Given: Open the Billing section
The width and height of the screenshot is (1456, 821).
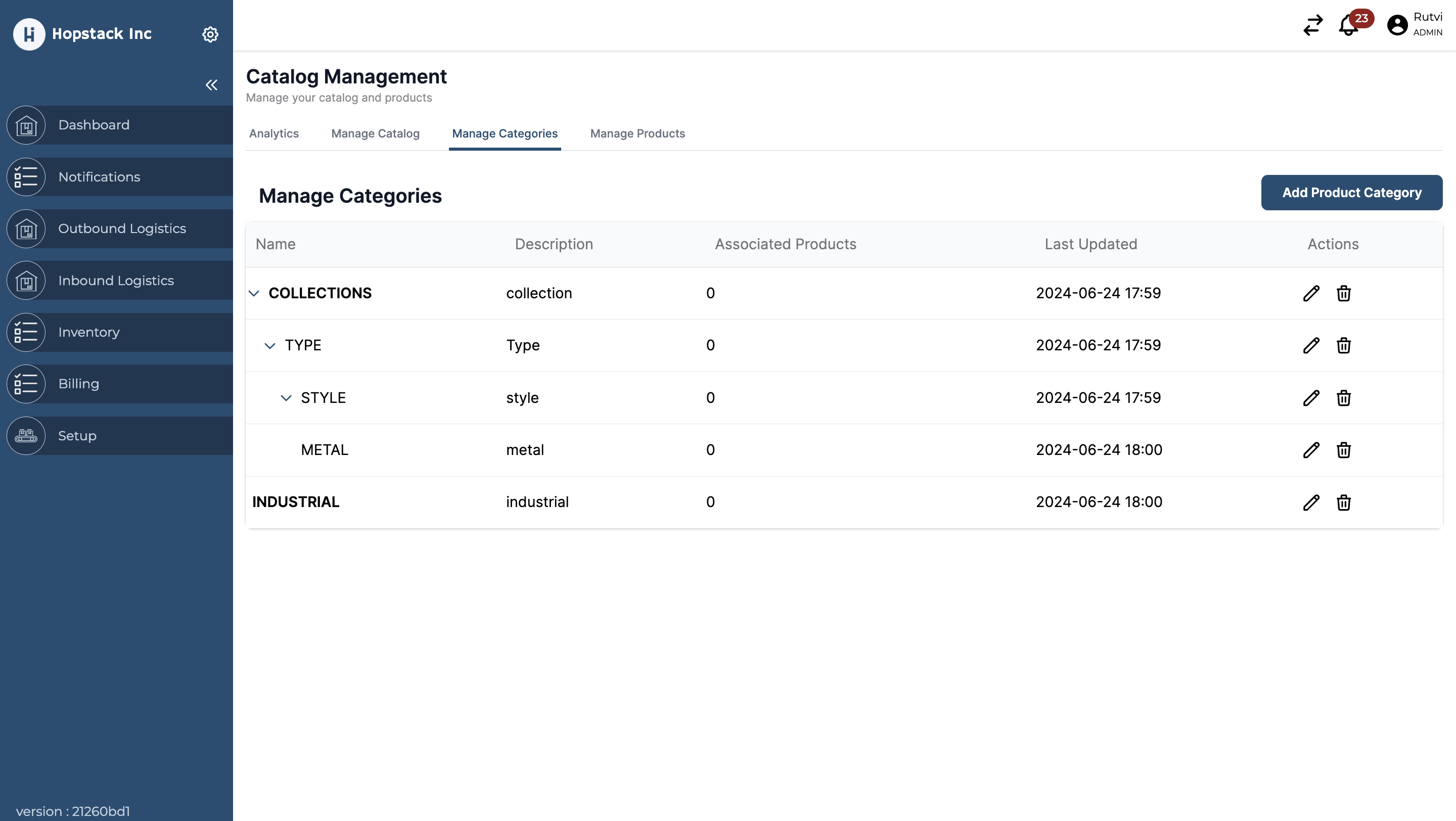Looking at the screenshot, I should (x=26, y=384).
